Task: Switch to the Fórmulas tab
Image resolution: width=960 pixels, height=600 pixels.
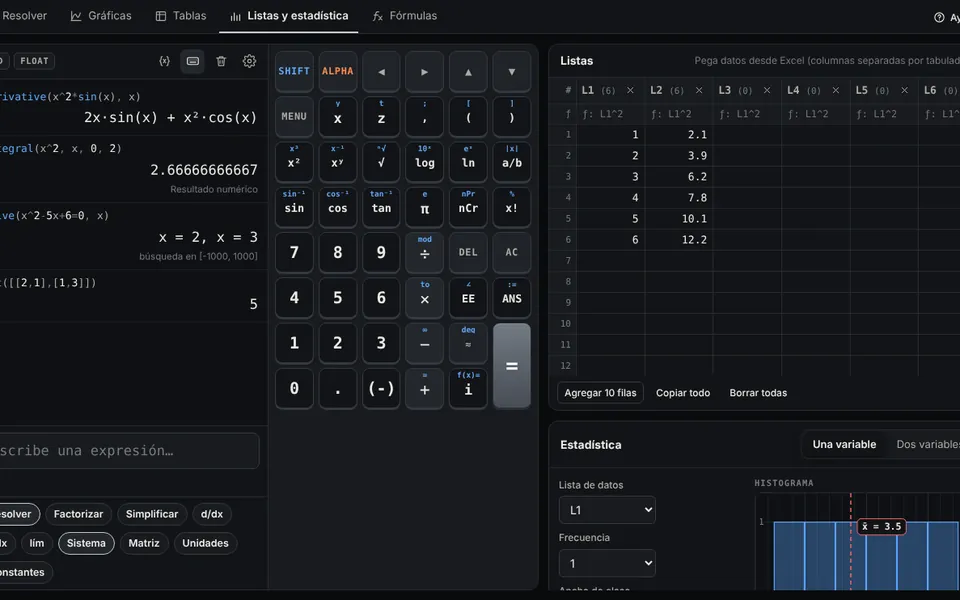Action: pyautogui.click(x=405, y=16)
